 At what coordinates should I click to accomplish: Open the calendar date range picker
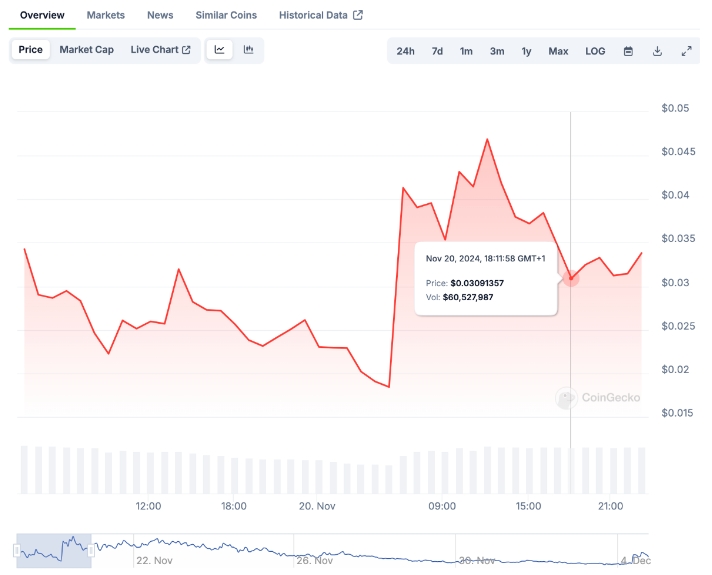point(628,51)
